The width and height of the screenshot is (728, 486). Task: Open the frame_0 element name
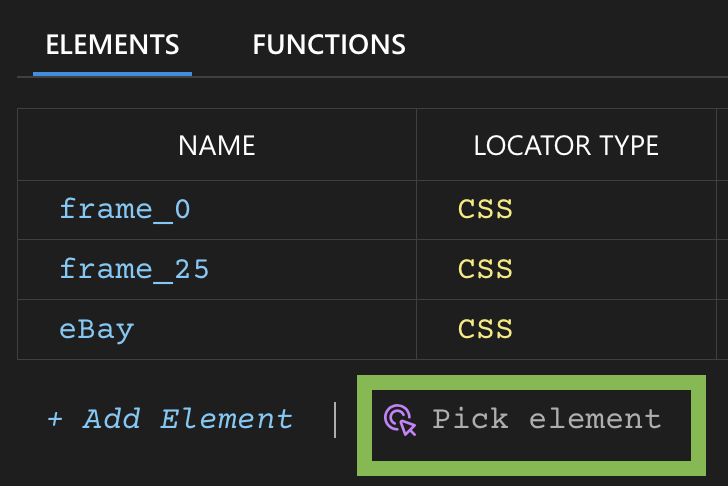pos(125,209)
